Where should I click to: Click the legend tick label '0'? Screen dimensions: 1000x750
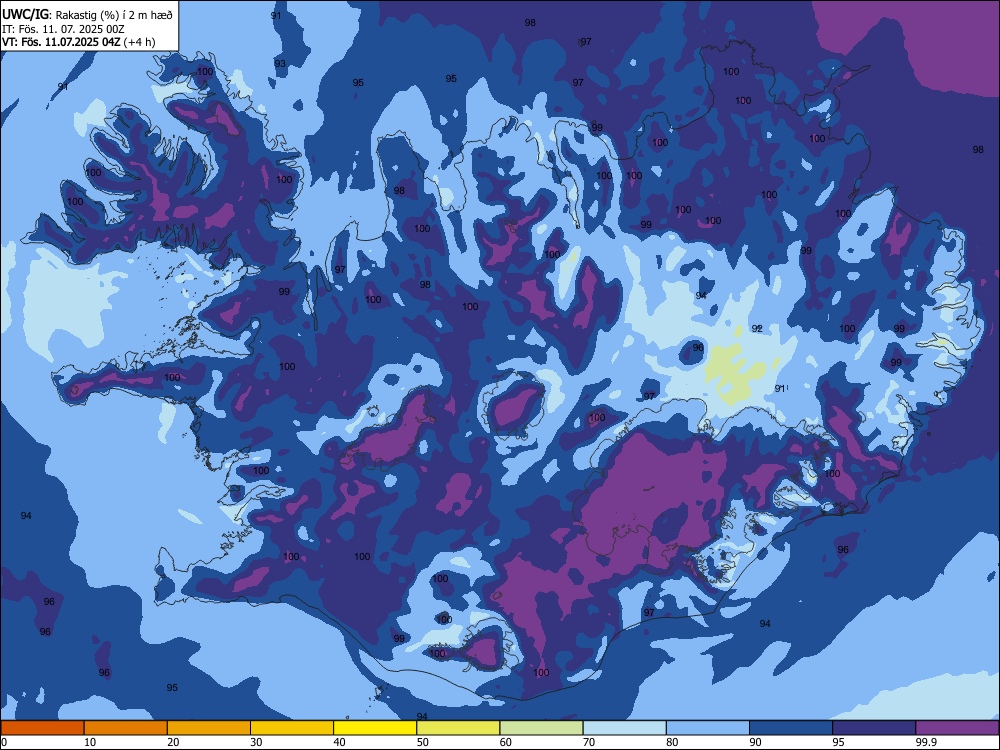(4, 742)
